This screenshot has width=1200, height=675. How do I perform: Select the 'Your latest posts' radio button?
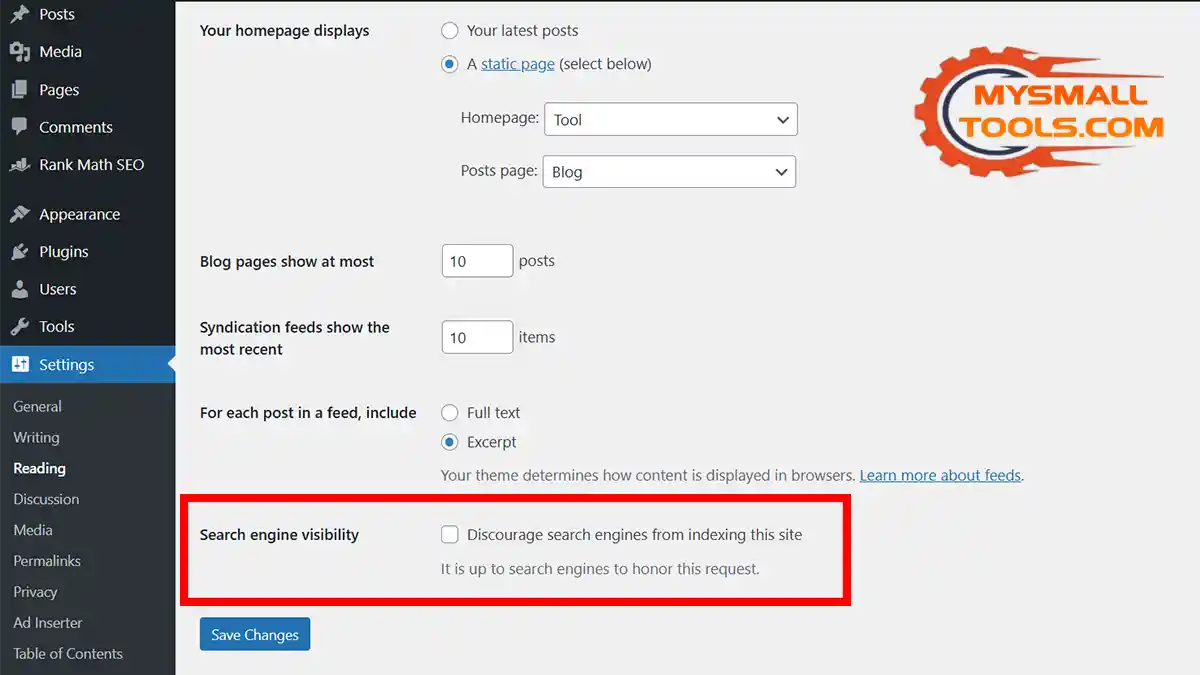450,31
